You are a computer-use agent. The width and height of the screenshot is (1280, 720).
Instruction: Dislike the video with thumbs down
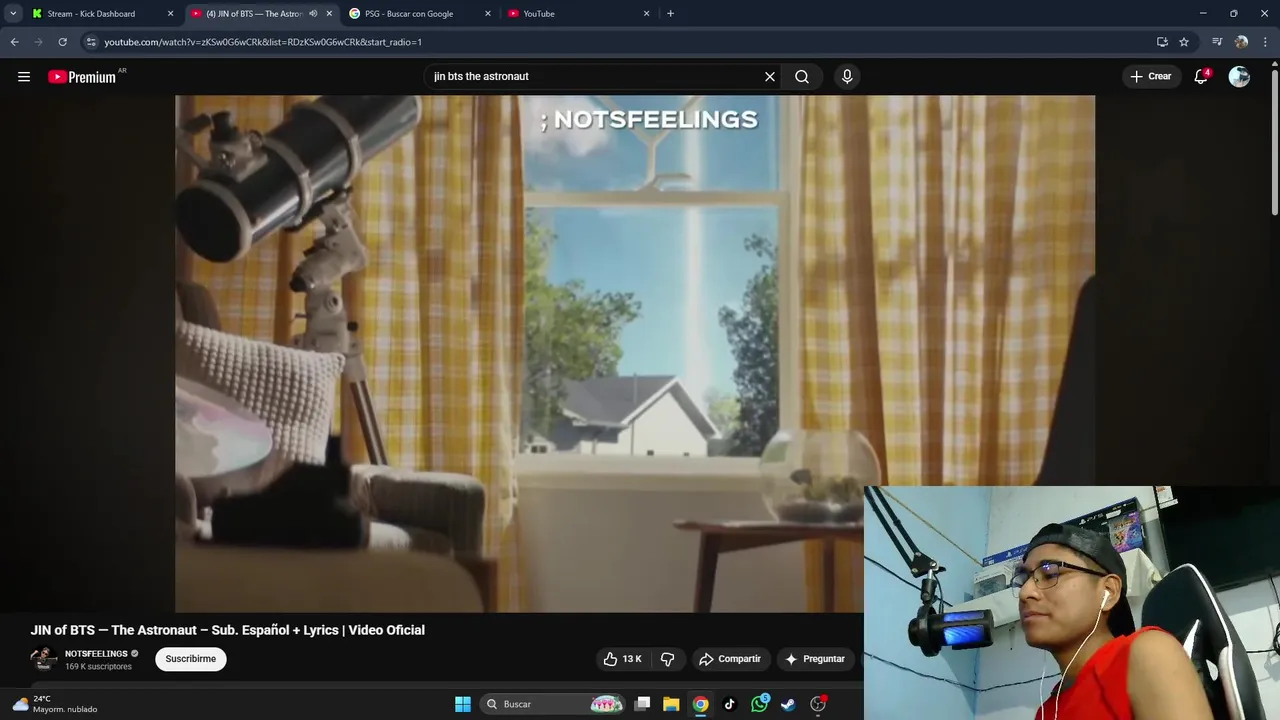point(668,659)
